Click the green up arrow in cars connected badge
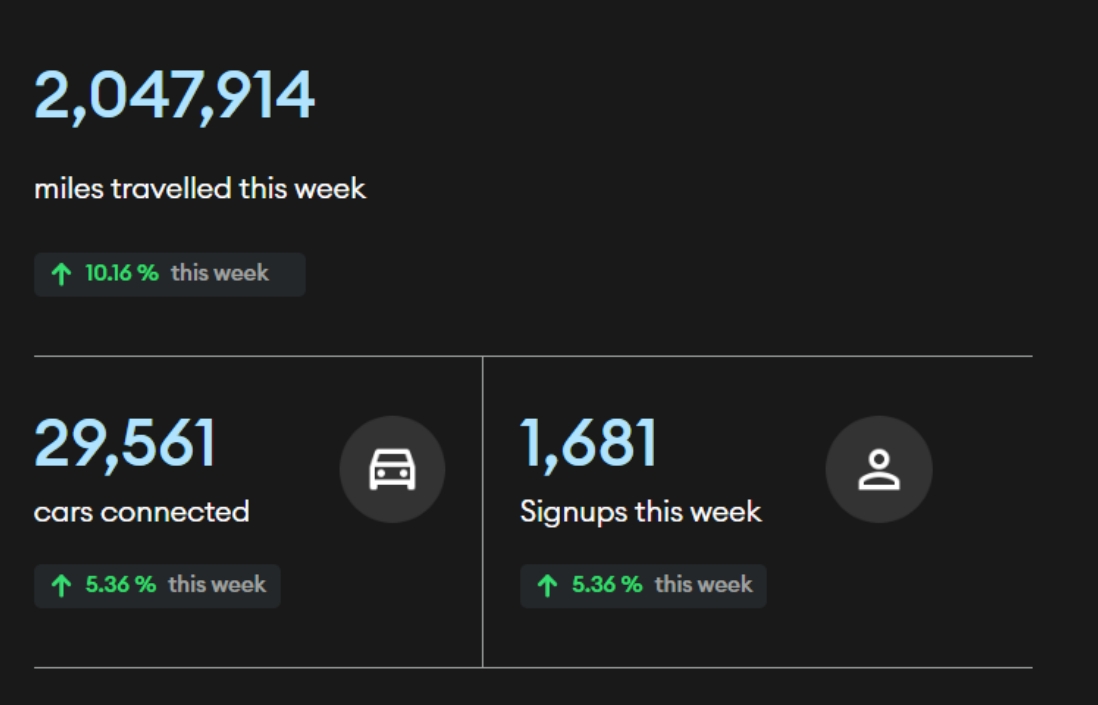 [x=61, y=586]
